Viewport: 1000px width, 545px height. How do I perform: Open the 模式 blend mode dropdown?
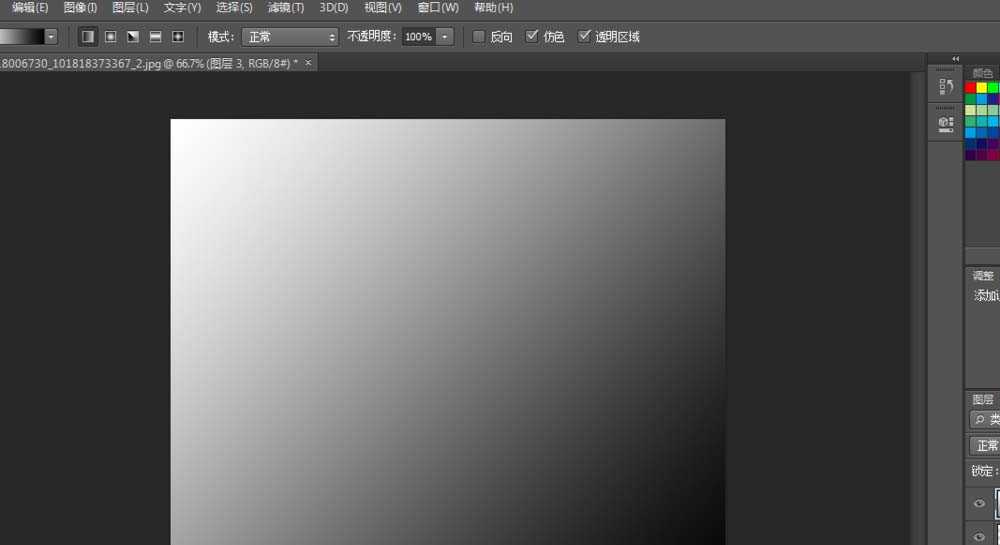click(x=290, y=37)
